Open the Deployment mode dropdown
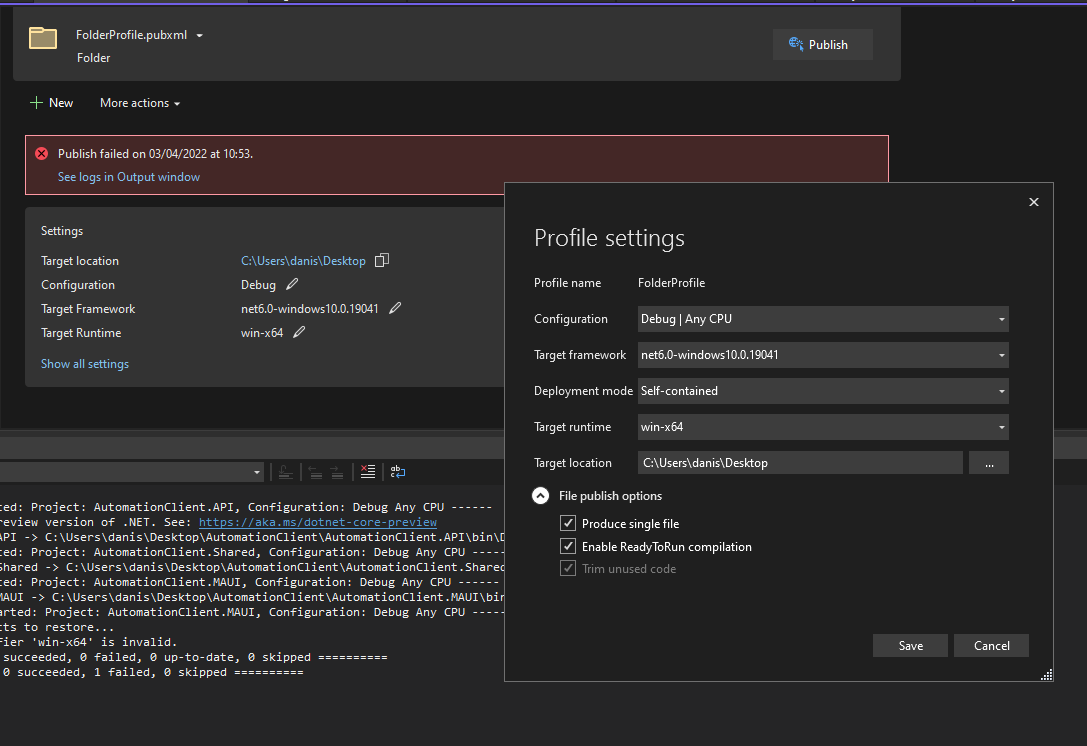The height and width of the screenshot is (746, 1087). pos(823,391)
